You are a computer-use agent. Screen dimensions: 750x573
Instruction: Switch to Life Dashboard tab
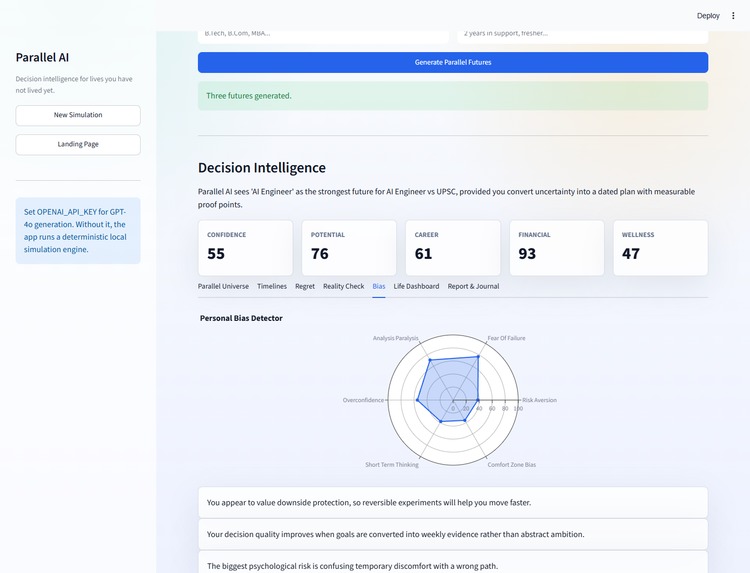point(416,286)
